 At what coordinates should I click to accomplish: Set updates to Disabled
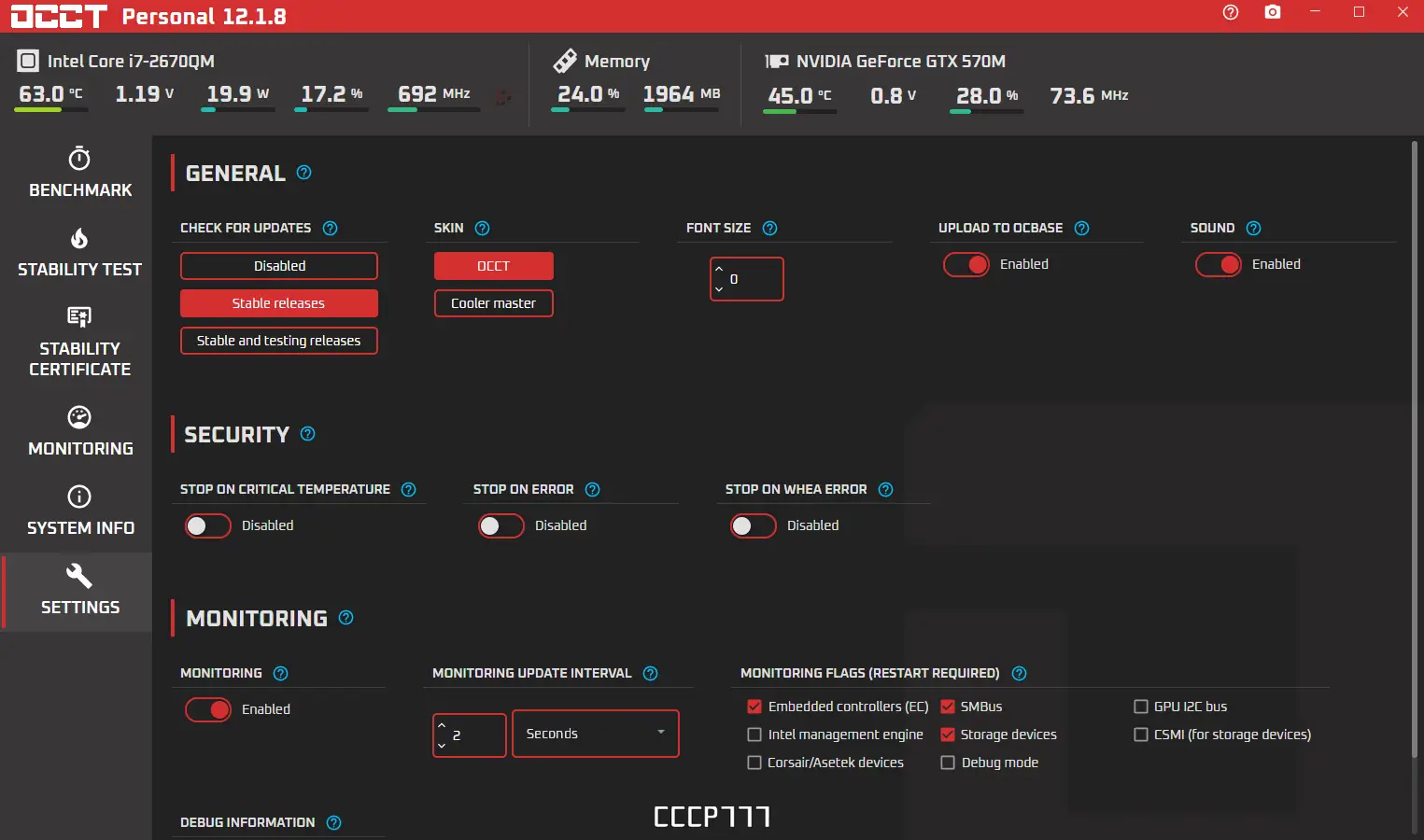[279, 266]
